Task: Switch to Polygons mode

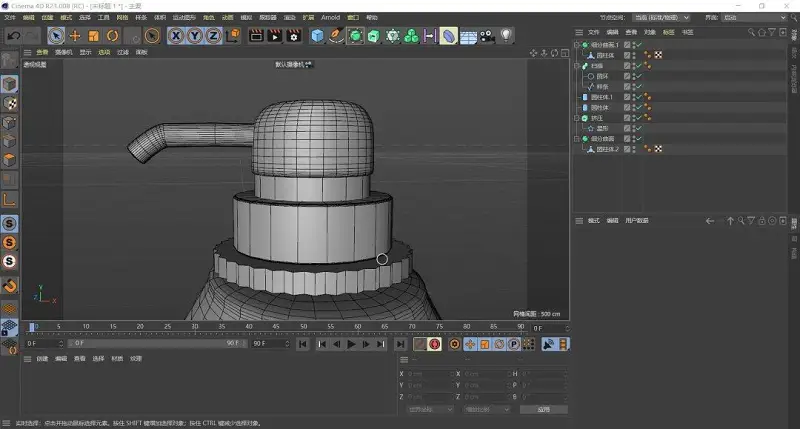Action: pyautogui.click(x=9, y=160)
